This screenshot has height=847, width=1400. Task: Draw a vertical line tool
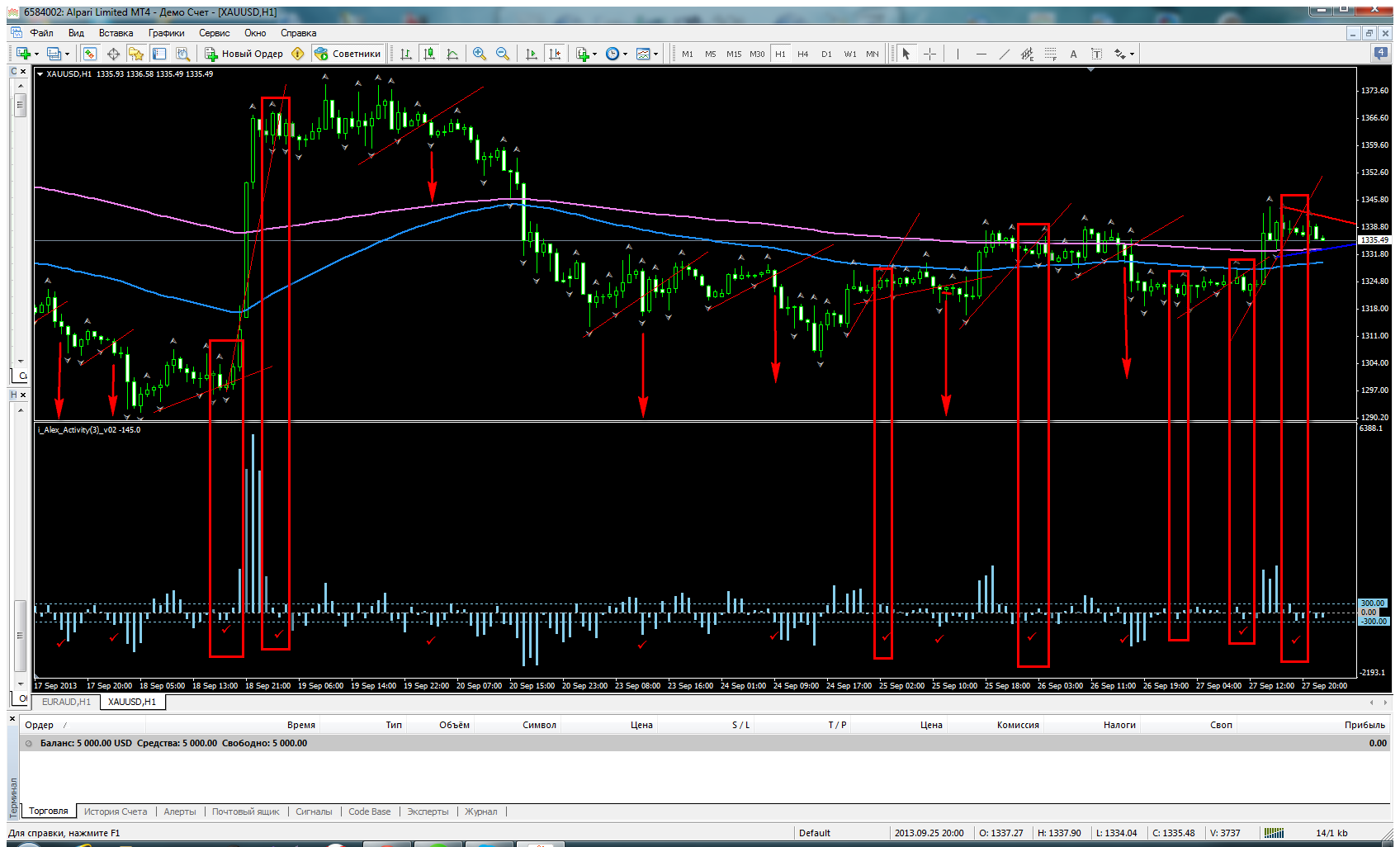[x=958, y=54]
